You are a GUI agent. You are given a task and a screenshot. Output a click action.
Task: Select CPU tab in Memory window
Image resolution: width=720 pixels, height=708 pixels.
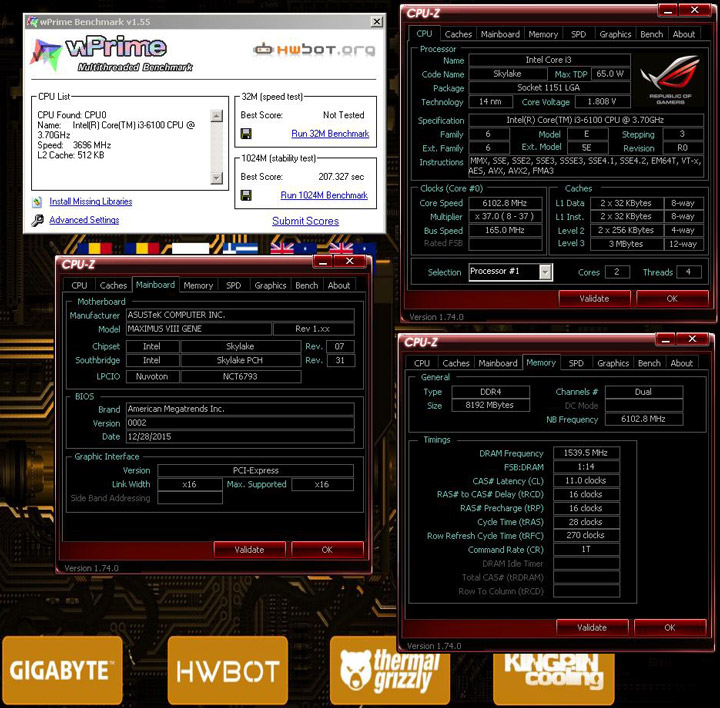click(422, 363)
